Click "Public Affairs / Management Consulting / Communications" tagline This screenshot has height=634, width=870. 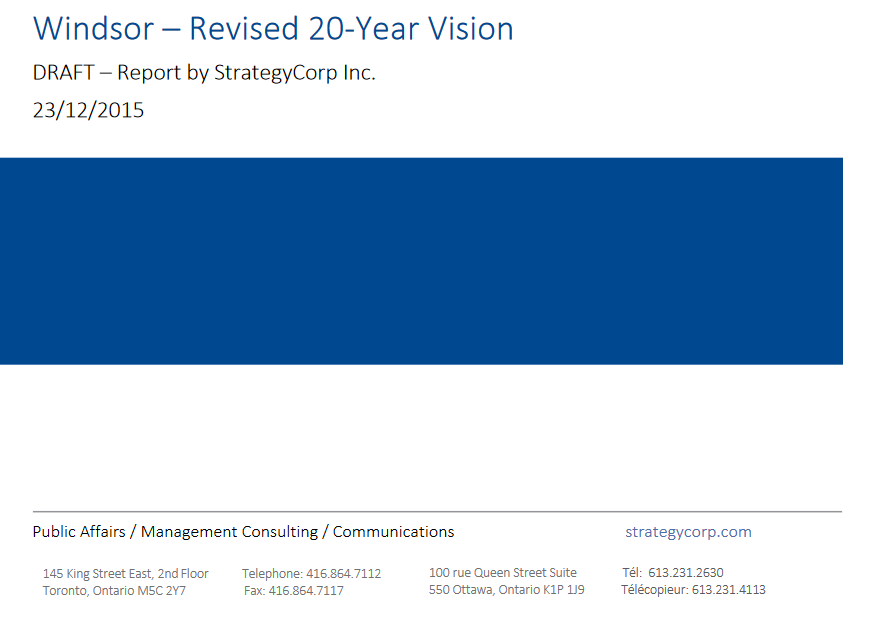243,531
